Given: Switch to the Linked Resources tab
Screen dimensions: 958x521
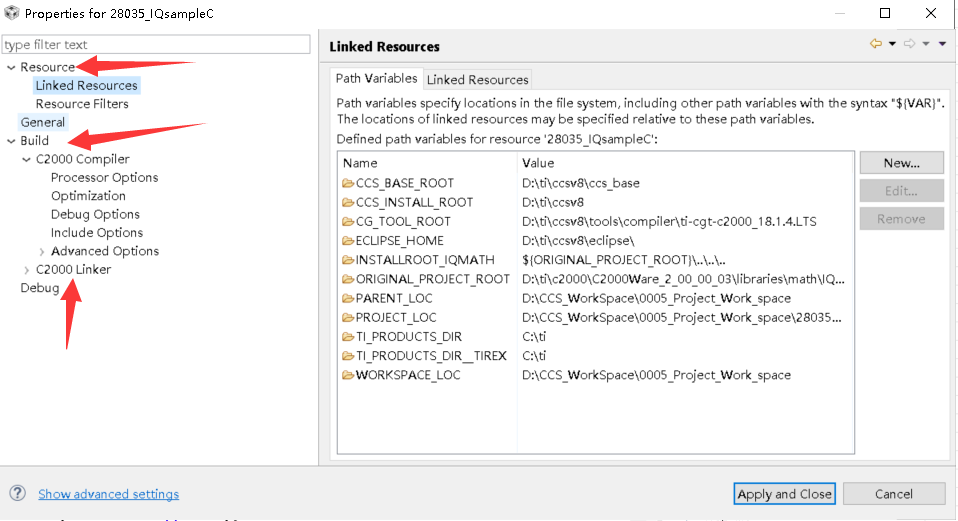Looking at the screenshot, I should click(x=477, y=79).
